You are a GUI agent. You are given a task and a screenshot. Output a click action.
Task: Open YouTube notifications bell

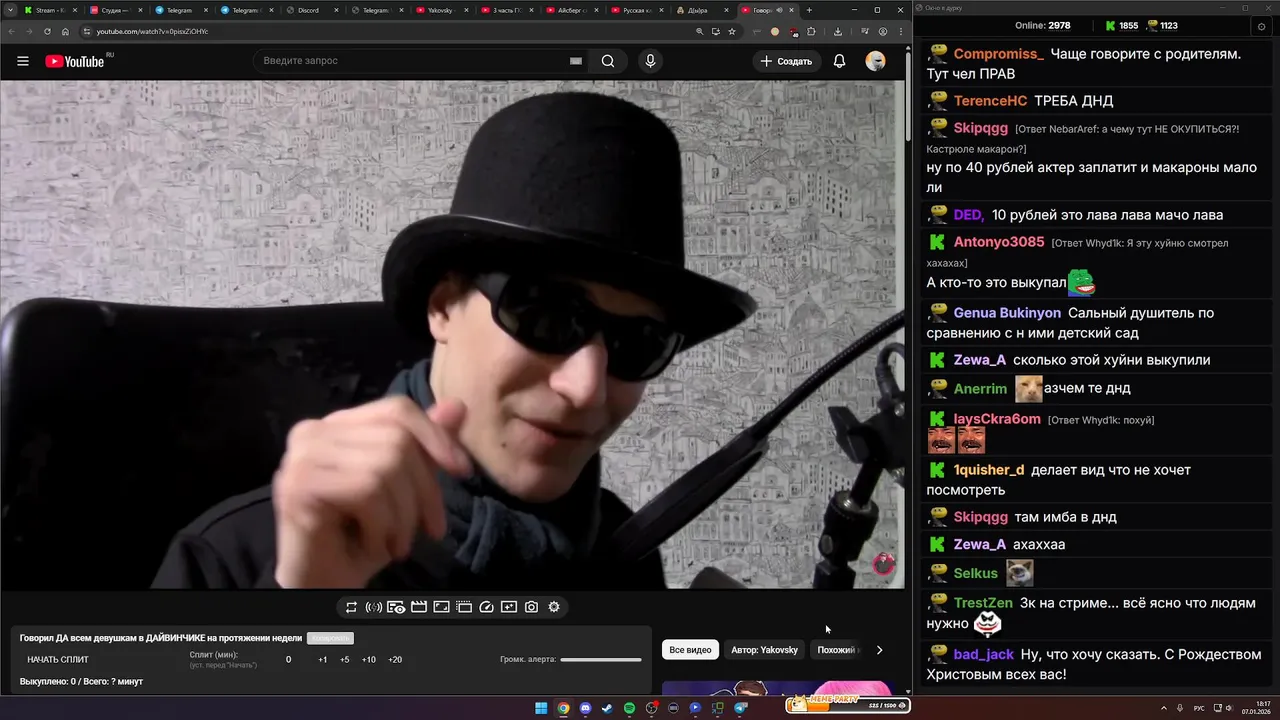pyautogui.click(x=839, y=61)
